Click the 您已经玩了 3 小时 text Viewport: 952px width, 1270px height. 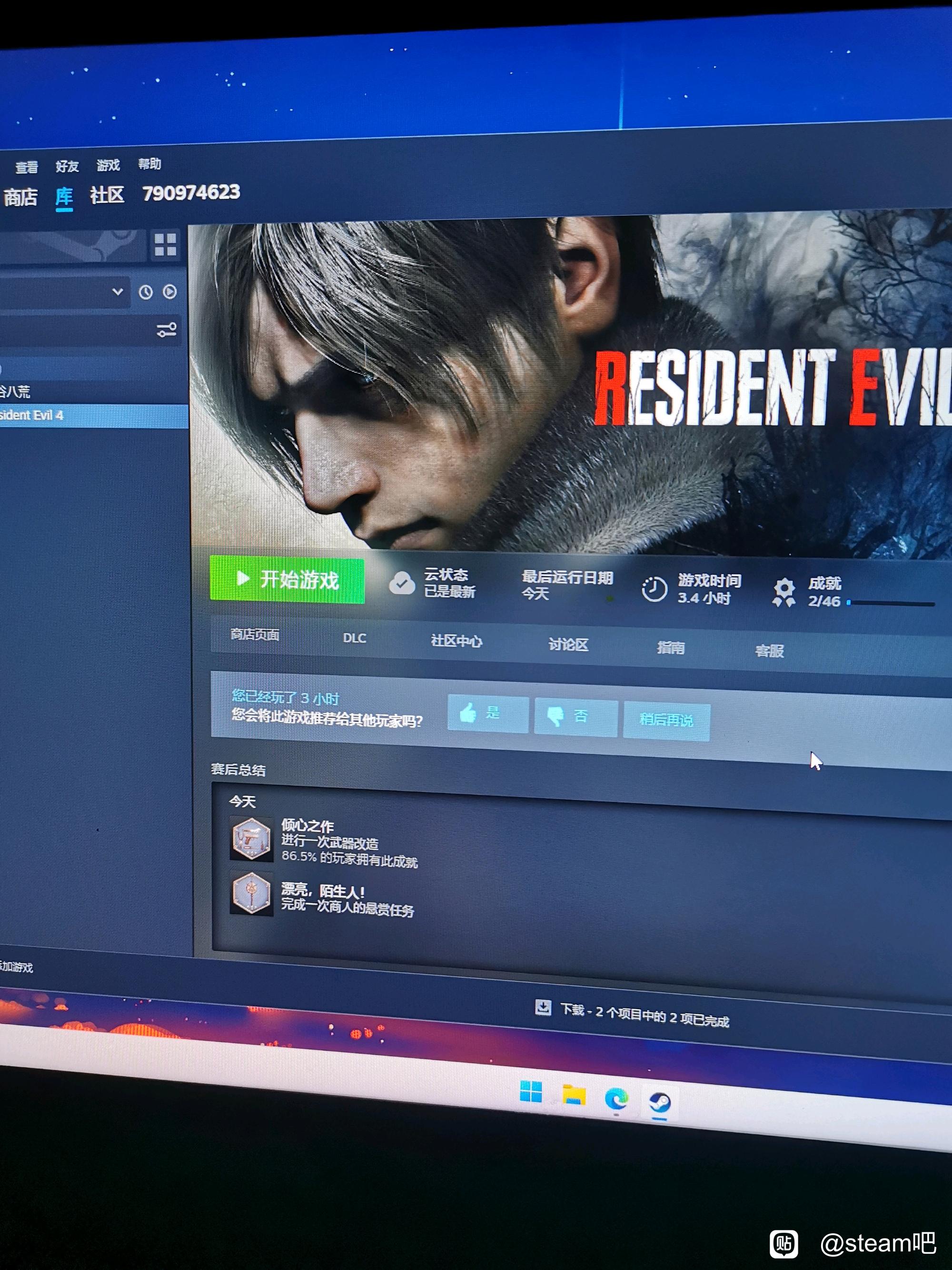[x=285, y=698]
